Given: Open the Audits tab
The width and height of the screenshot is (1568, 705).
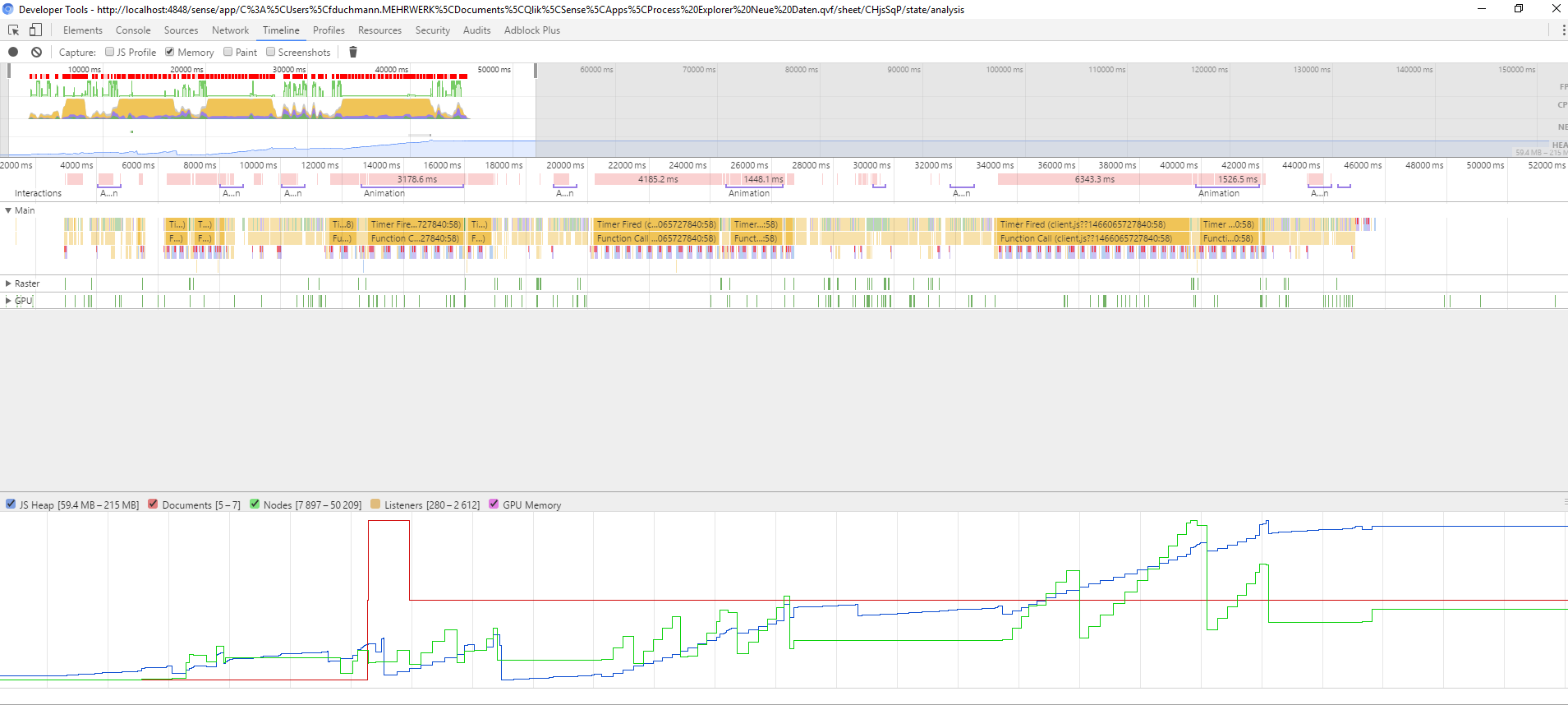Looking at the screenshot, I should (x=476, y=30).
